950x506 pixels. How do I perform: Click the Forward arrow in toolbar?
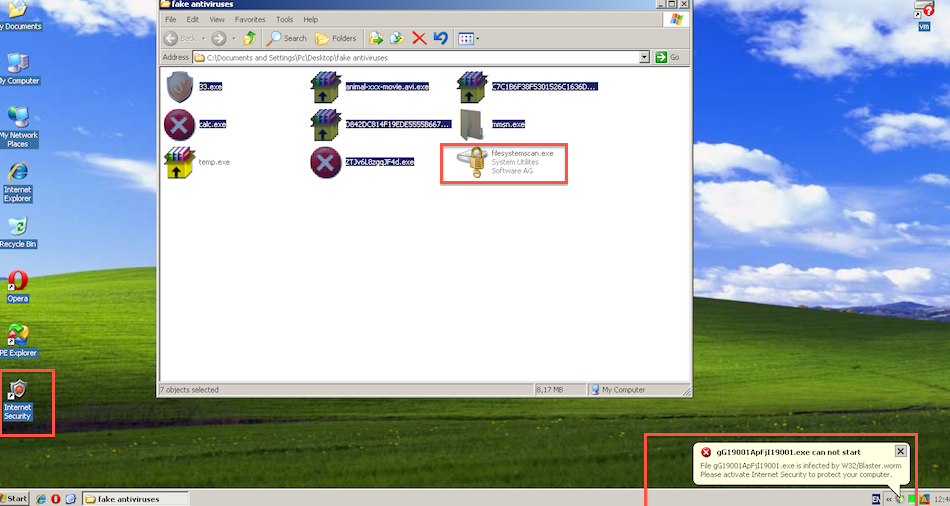219,38
